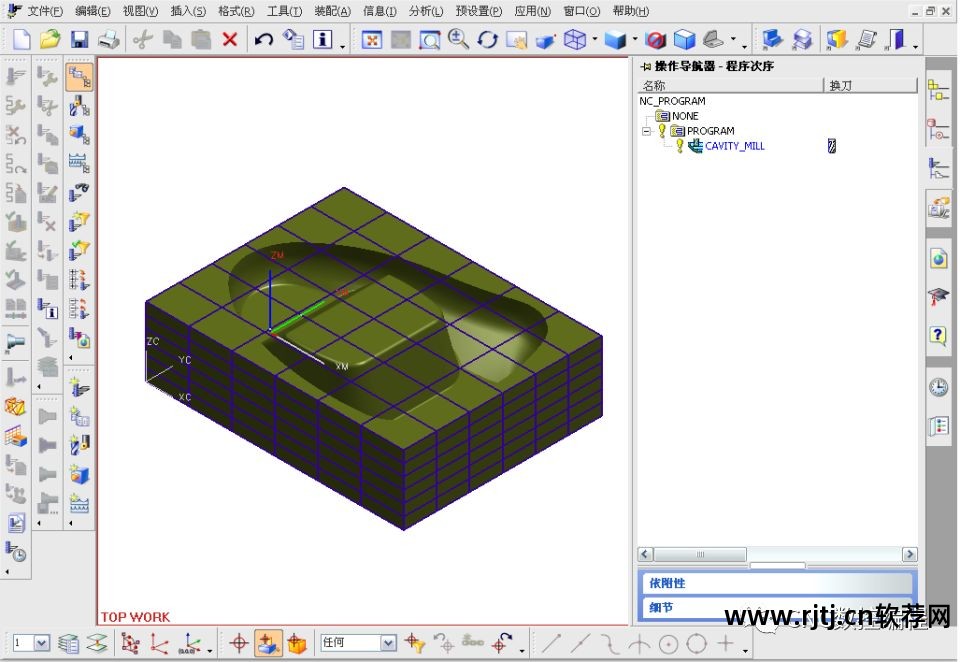This screenshot has width=960, height=662.
Task: Open the 分析(L) menu
Action: pos(426,11)
